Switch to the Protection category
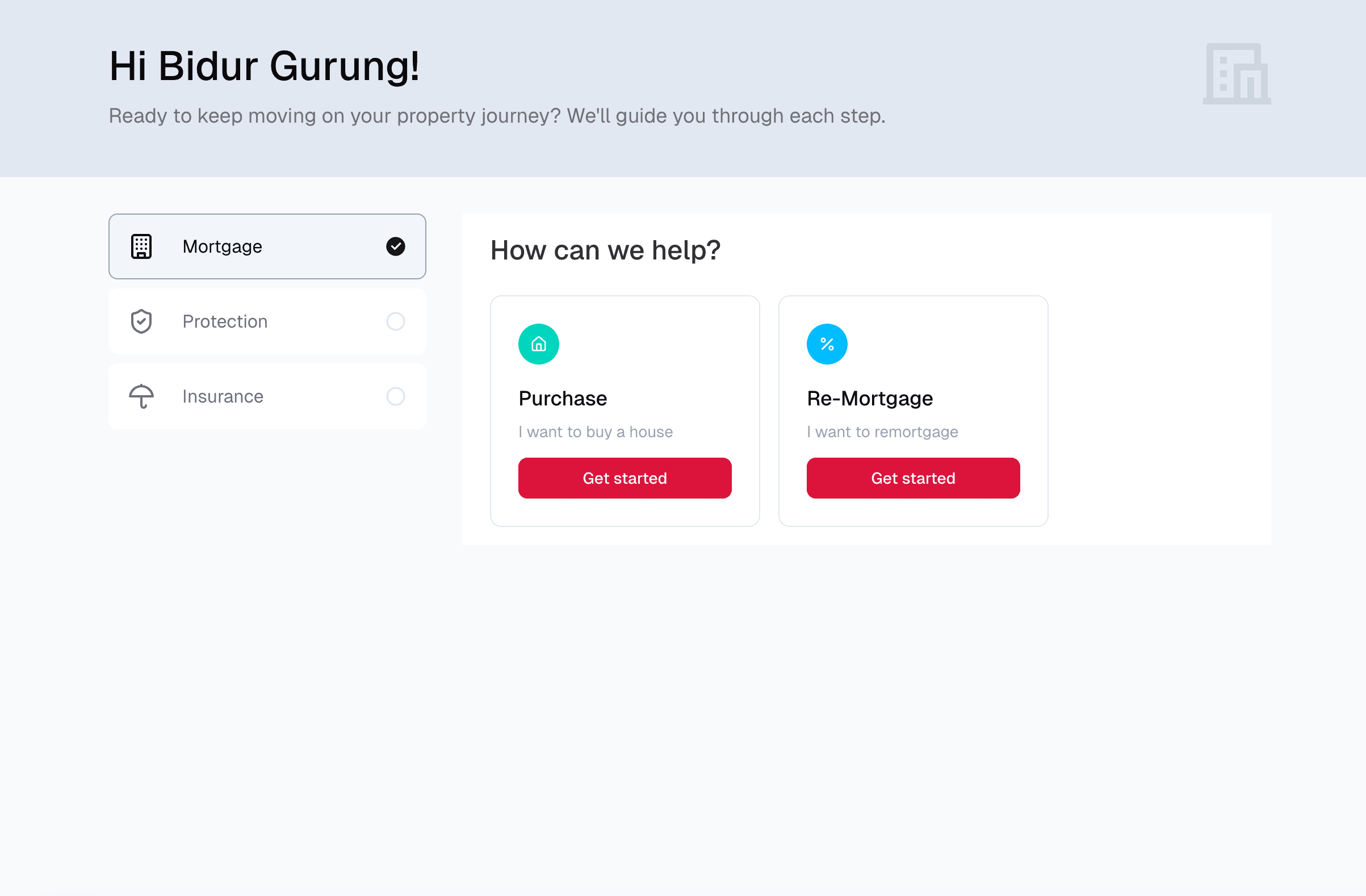This screenshot has width=1366, height=896. coord(267,321)
